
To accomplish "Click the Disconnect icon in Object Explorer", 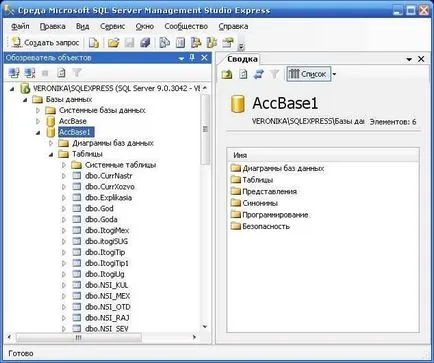I will pos(30,73).
